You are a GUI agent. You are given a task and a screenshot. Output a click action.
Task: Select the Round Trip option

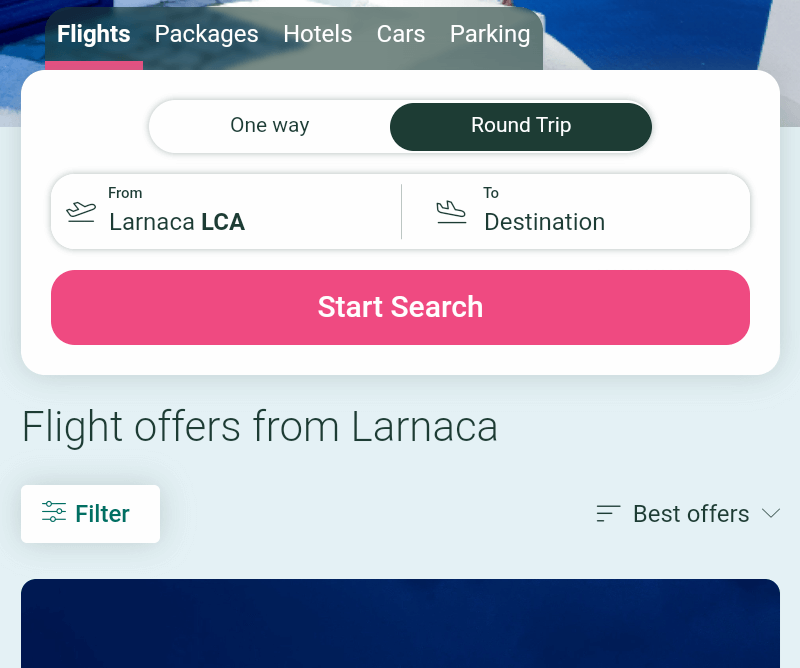(x=521, y=126)
